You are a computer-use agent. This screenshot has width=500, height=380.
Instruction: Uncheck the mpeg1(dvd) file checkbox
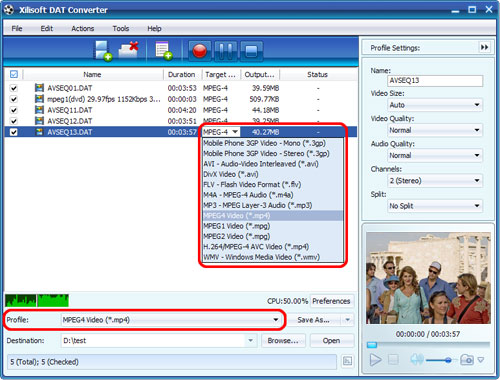pyautogui.click(x=14, y=99)
